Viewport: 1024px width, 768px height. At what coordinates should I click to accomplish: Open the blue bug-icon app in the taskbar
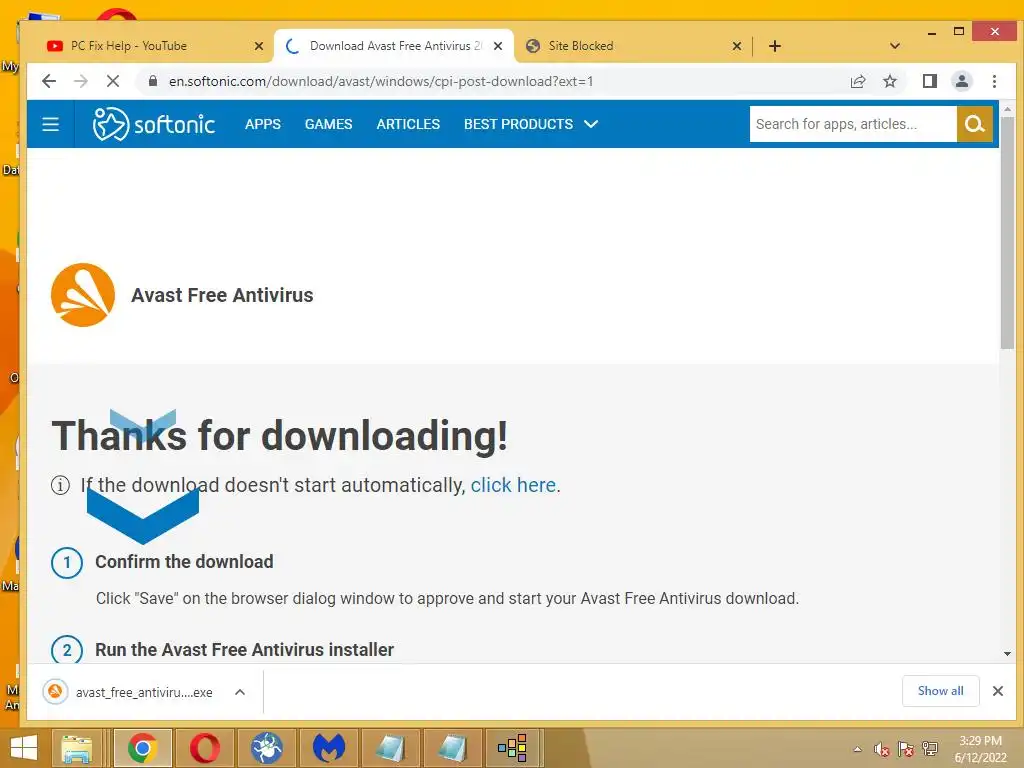click(266, 748)
